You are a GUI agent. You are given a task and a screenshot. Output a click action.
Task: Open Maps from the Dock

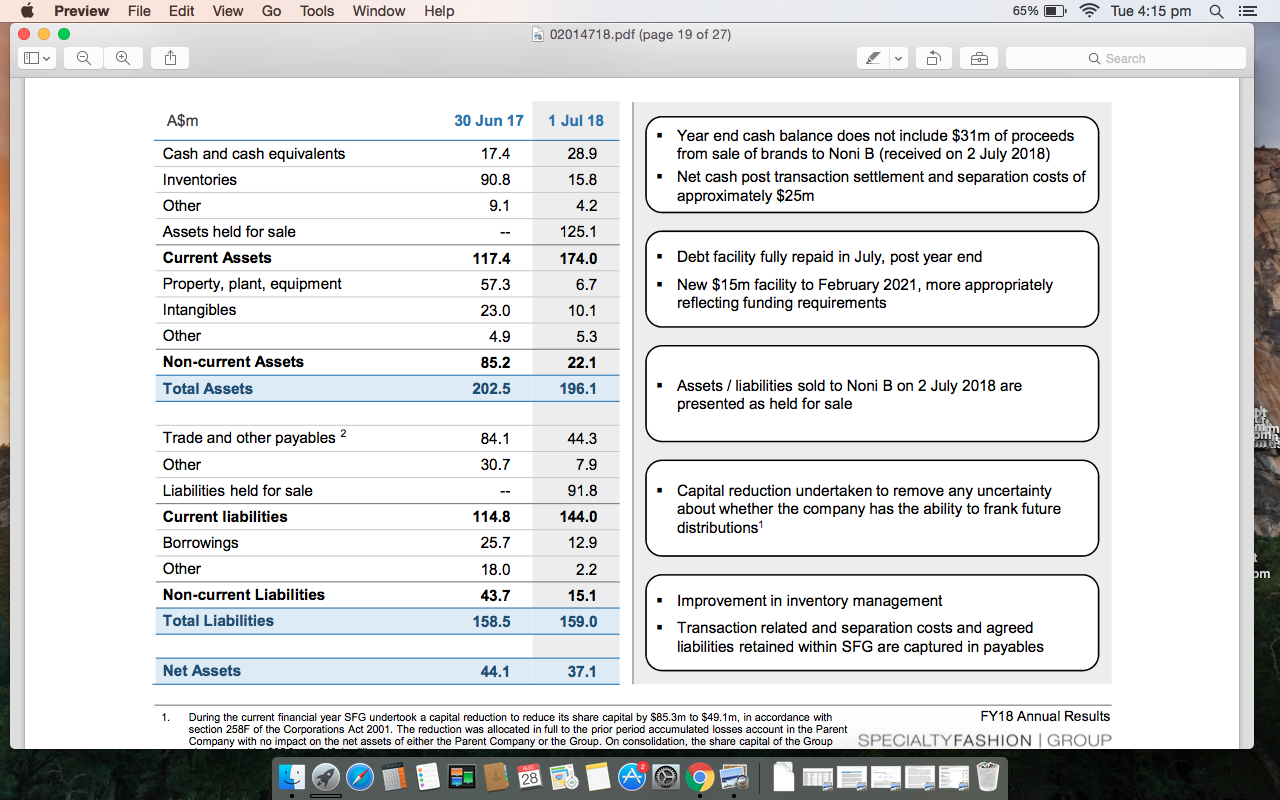[564, 777]
